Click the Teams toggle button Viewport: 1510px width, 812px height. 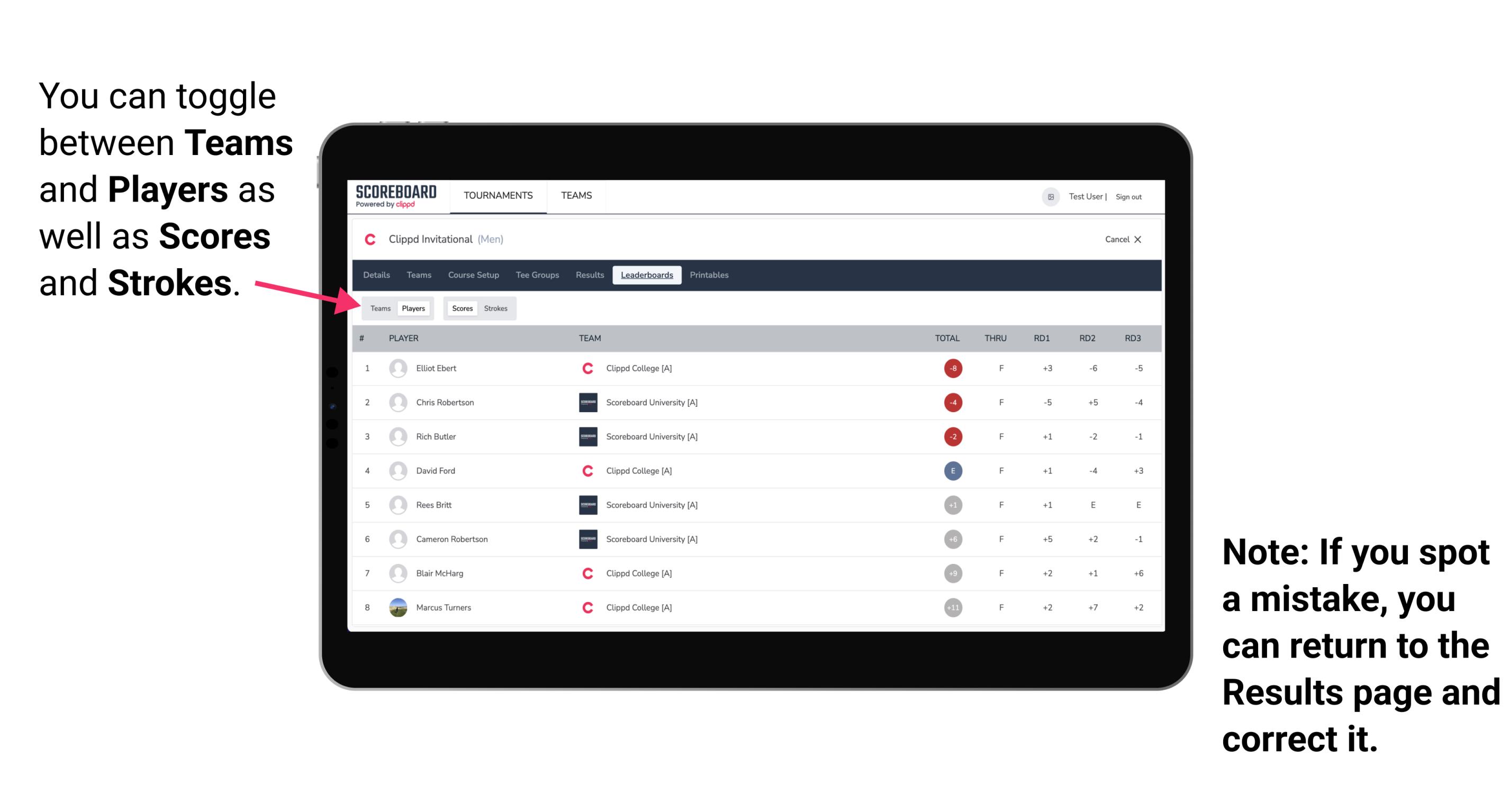click(379, 308)
